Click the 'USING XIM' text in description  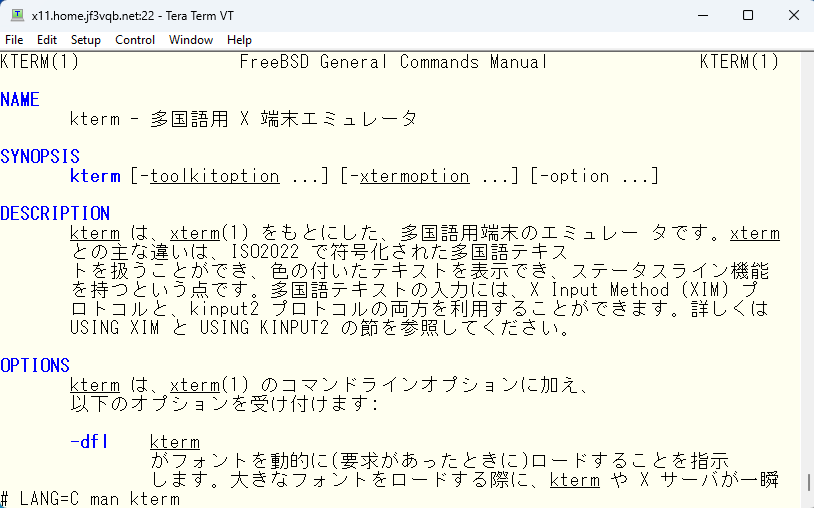[x=115, y=327]
